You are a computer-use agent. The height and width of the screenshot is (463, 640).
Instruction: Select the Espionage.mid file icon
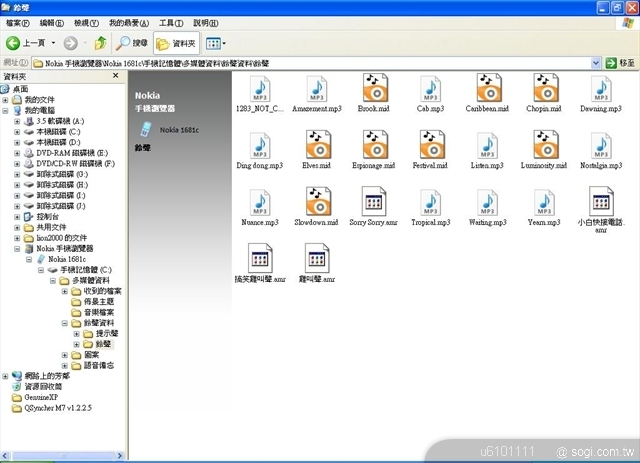pos(375,145)
